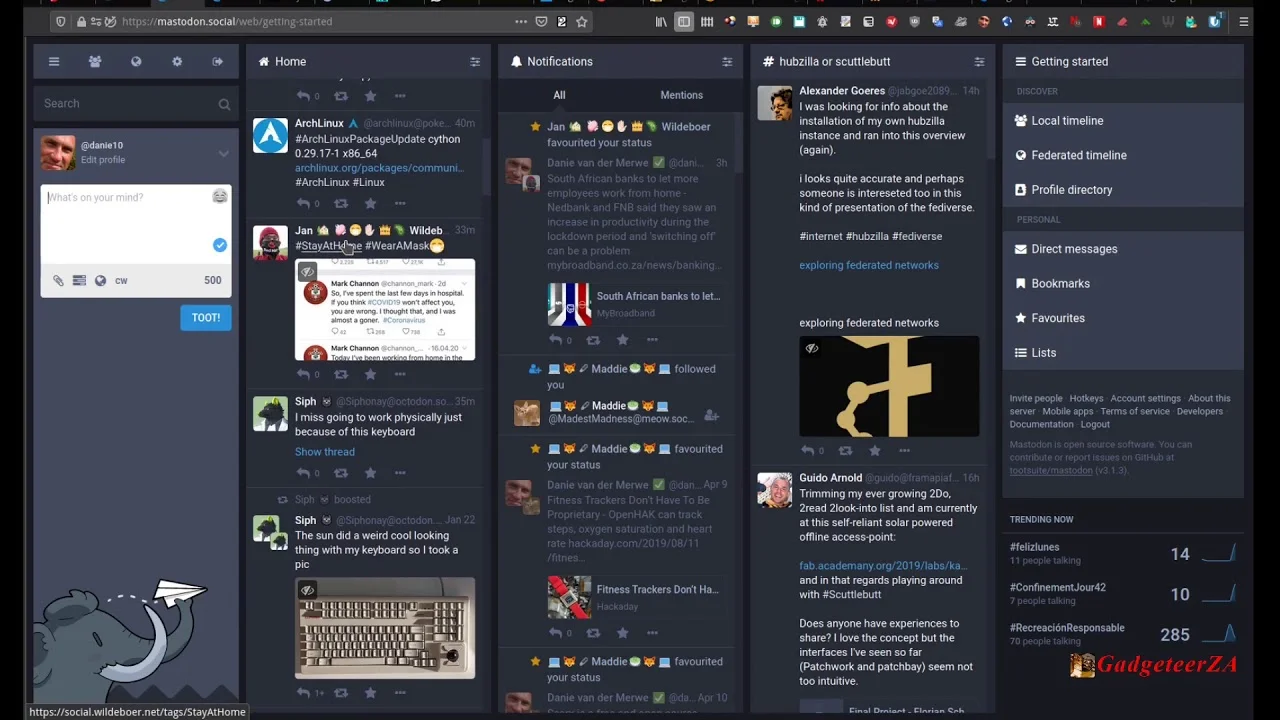1280x720 pixels.
Task: Follow back Maddie with the add-user icon
Action: [x=711, y=415]
